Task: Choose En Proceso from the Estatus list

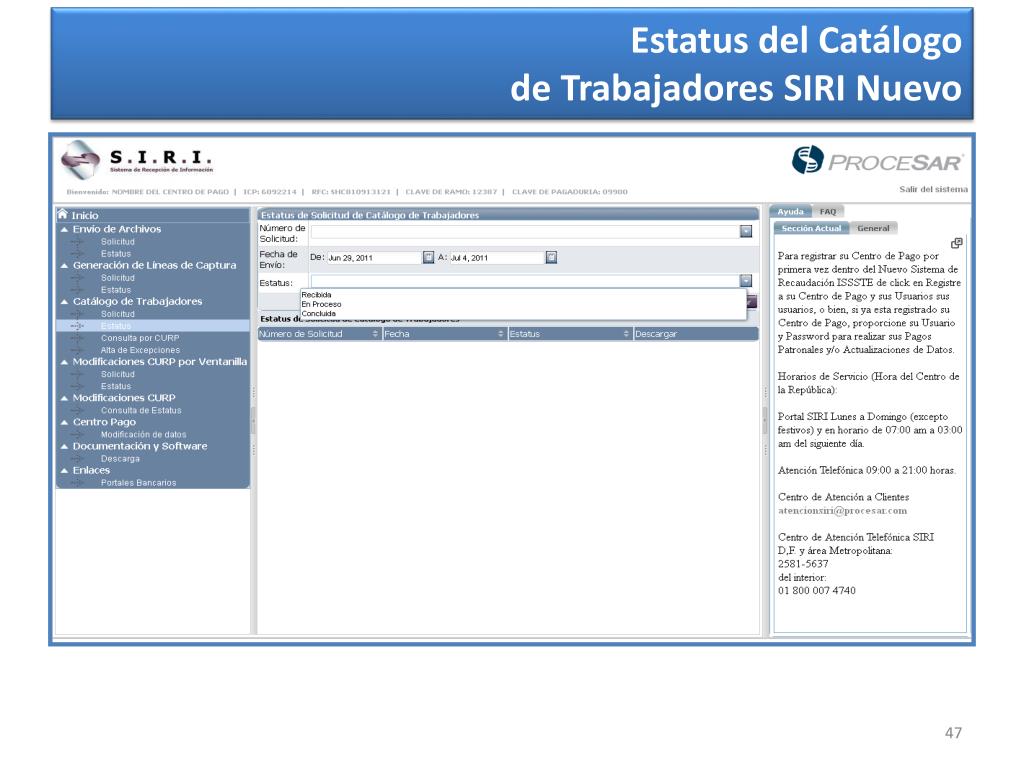Action: 321,304
